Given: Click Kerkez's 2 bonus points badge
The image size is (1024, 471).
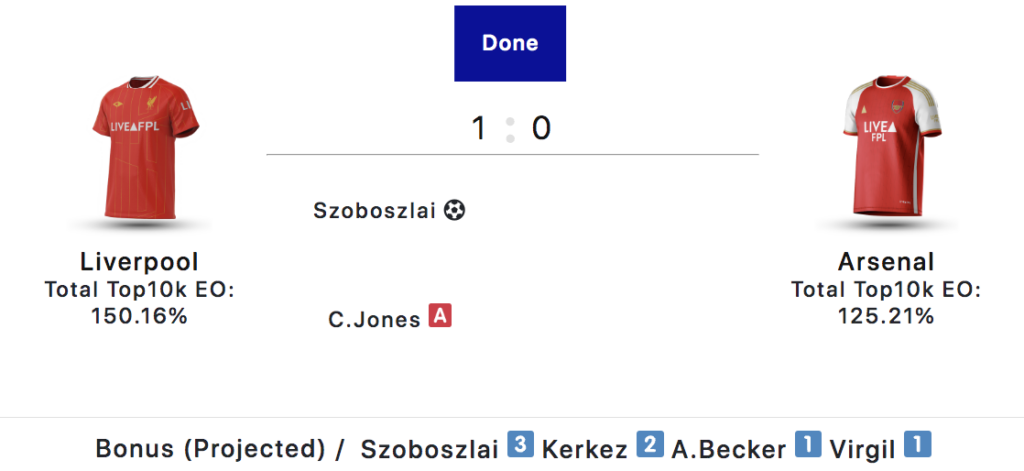Looking at the screenshot, I should coord(650,445).
